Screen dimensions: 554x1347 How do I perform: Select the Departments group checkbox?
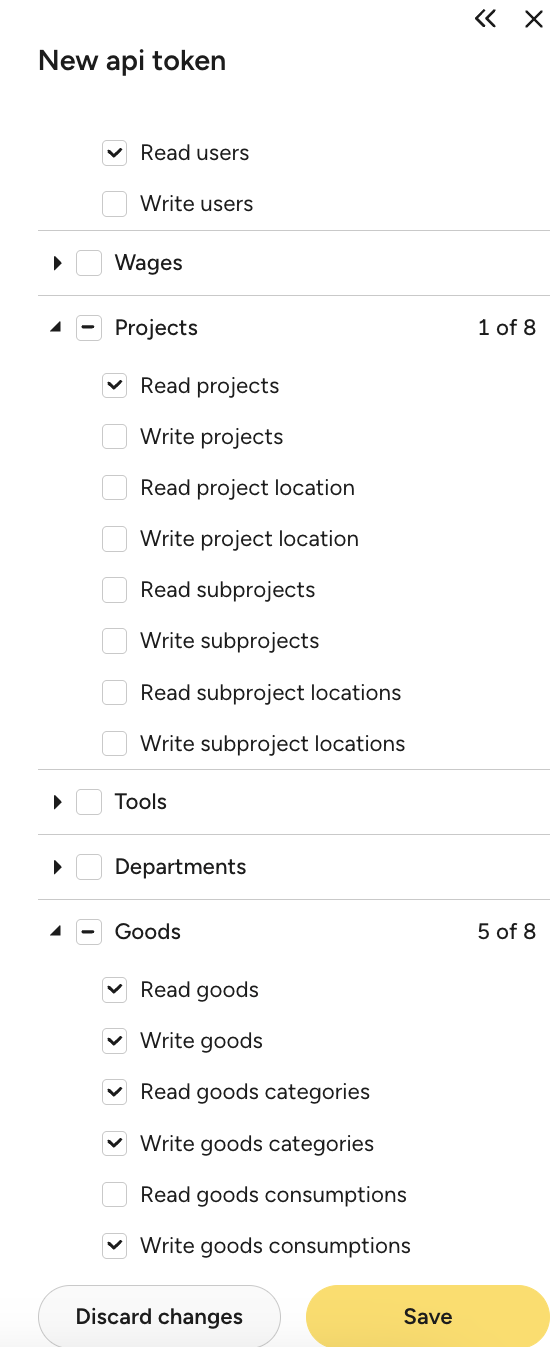tap(89, 867)
